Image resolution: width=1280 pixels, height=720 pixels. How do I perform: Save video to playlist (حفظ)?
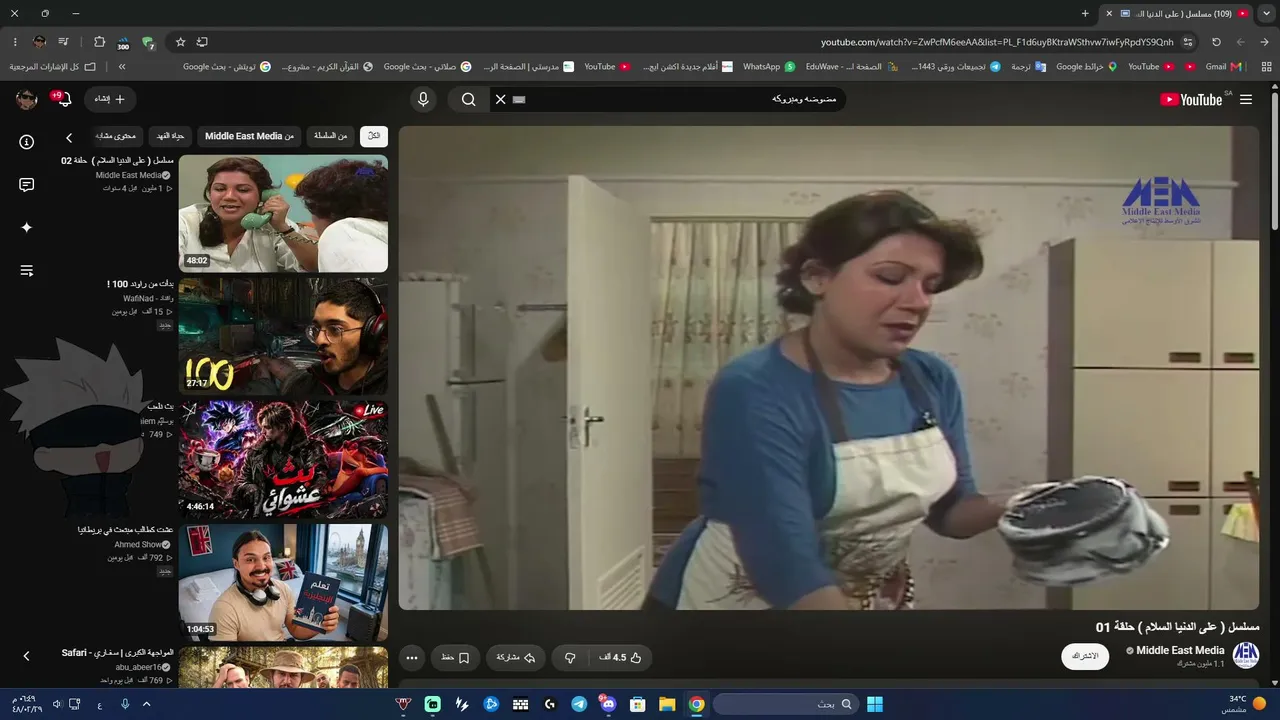(x=455, y=657)
